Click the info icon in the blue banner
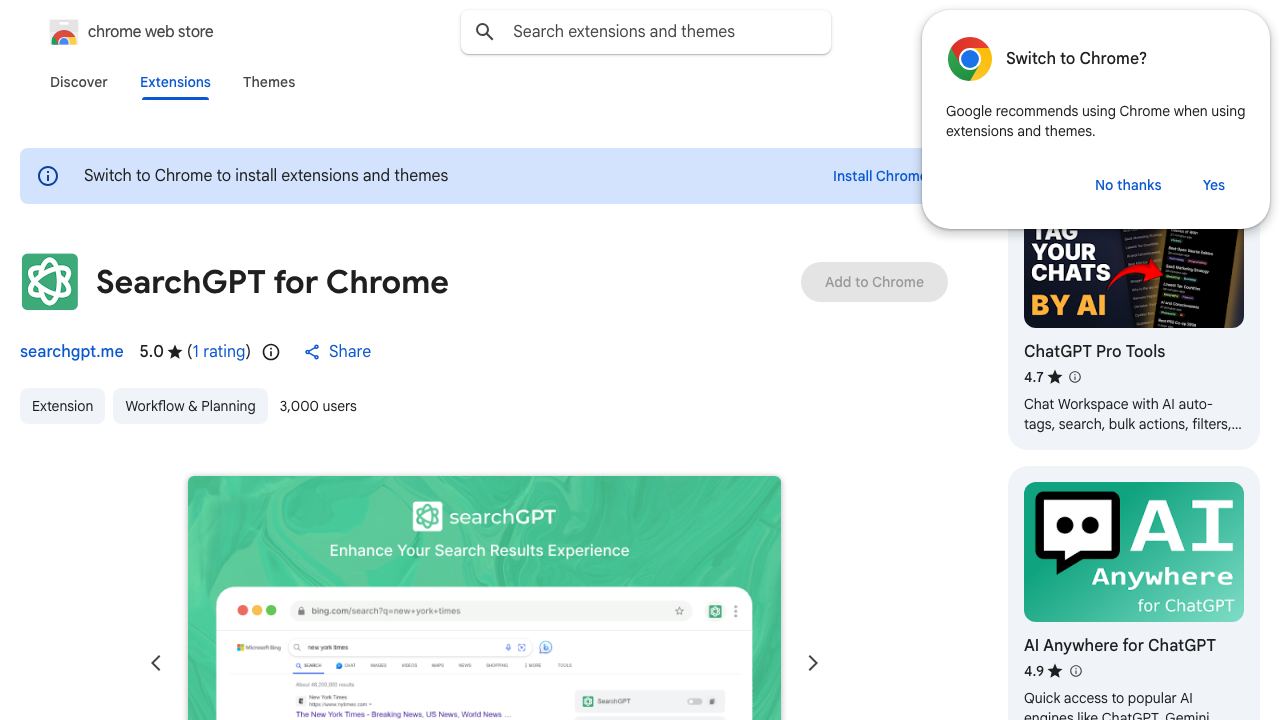 pyautogui.click(x=48, y=176)
